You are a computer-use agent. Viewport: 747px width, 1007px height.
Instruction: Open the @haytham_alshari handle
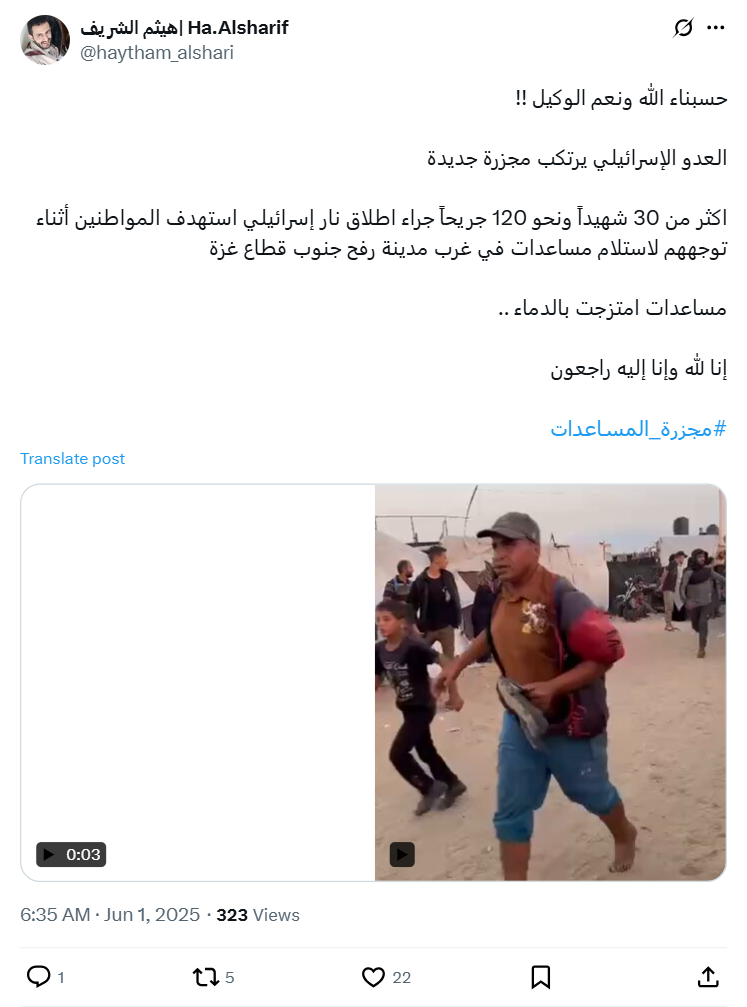click(157, 53)
